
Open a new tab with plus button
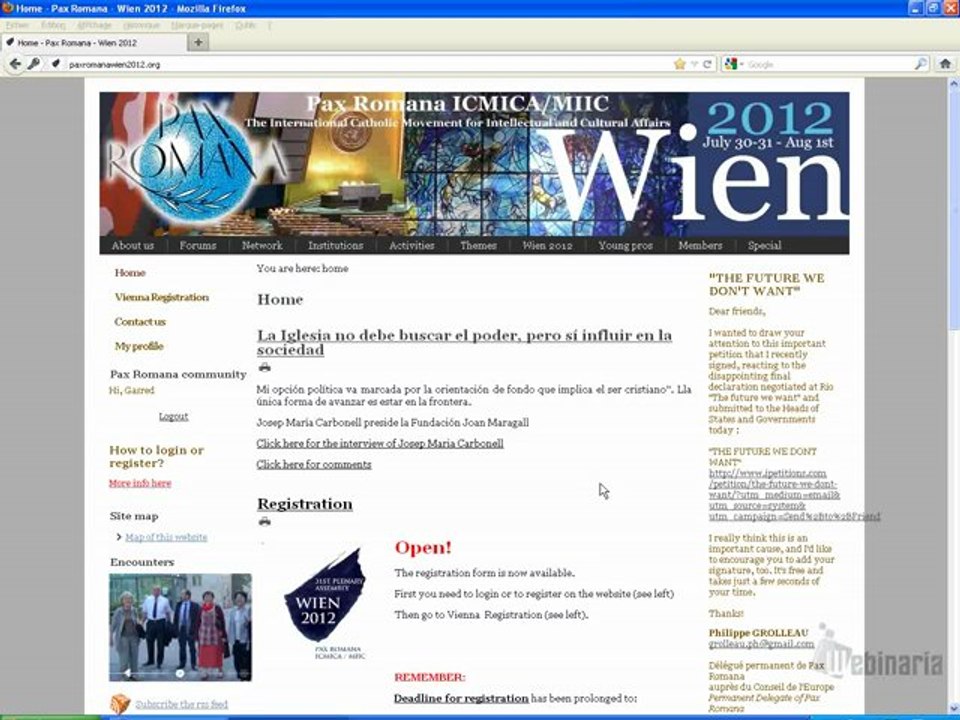click(198, 42)
